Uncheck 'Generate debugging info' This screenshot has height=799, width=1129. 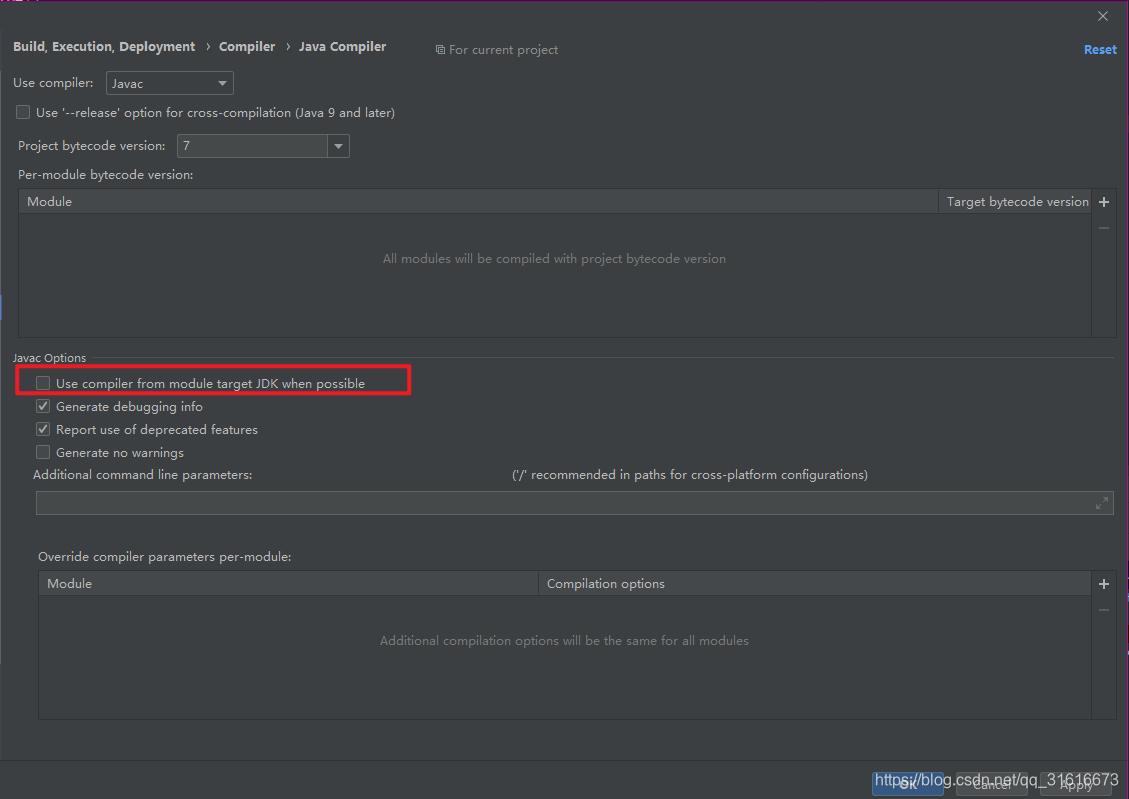click(x=42, y=406)
